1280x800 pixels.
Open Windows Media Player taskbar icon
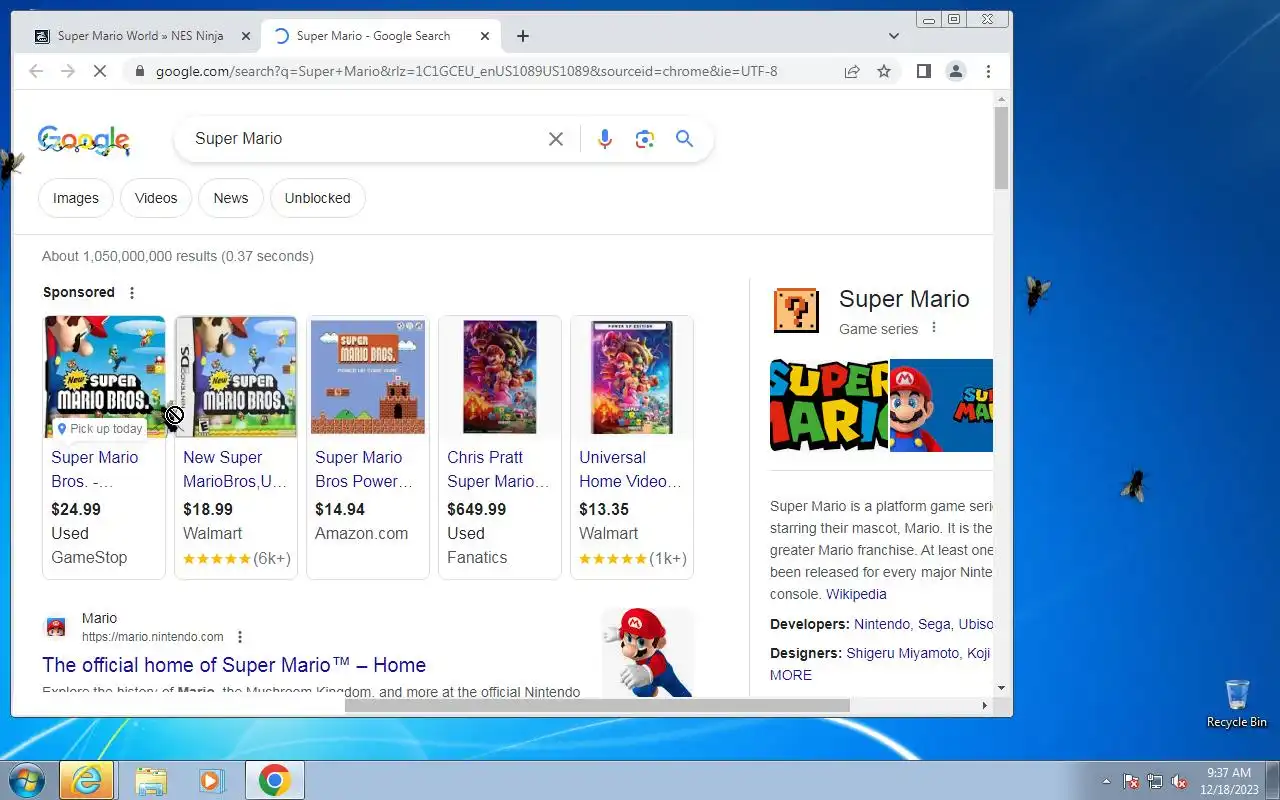pos(212,780)
